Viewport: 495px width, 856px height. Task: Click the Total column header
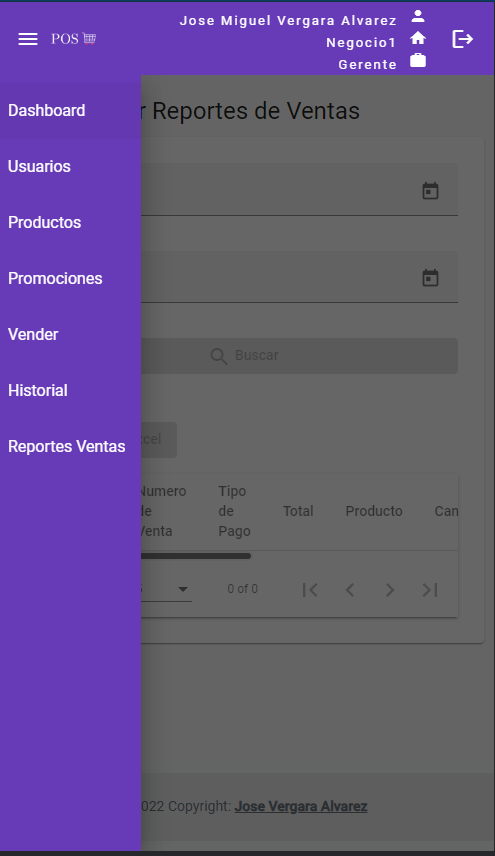(298, 511)
